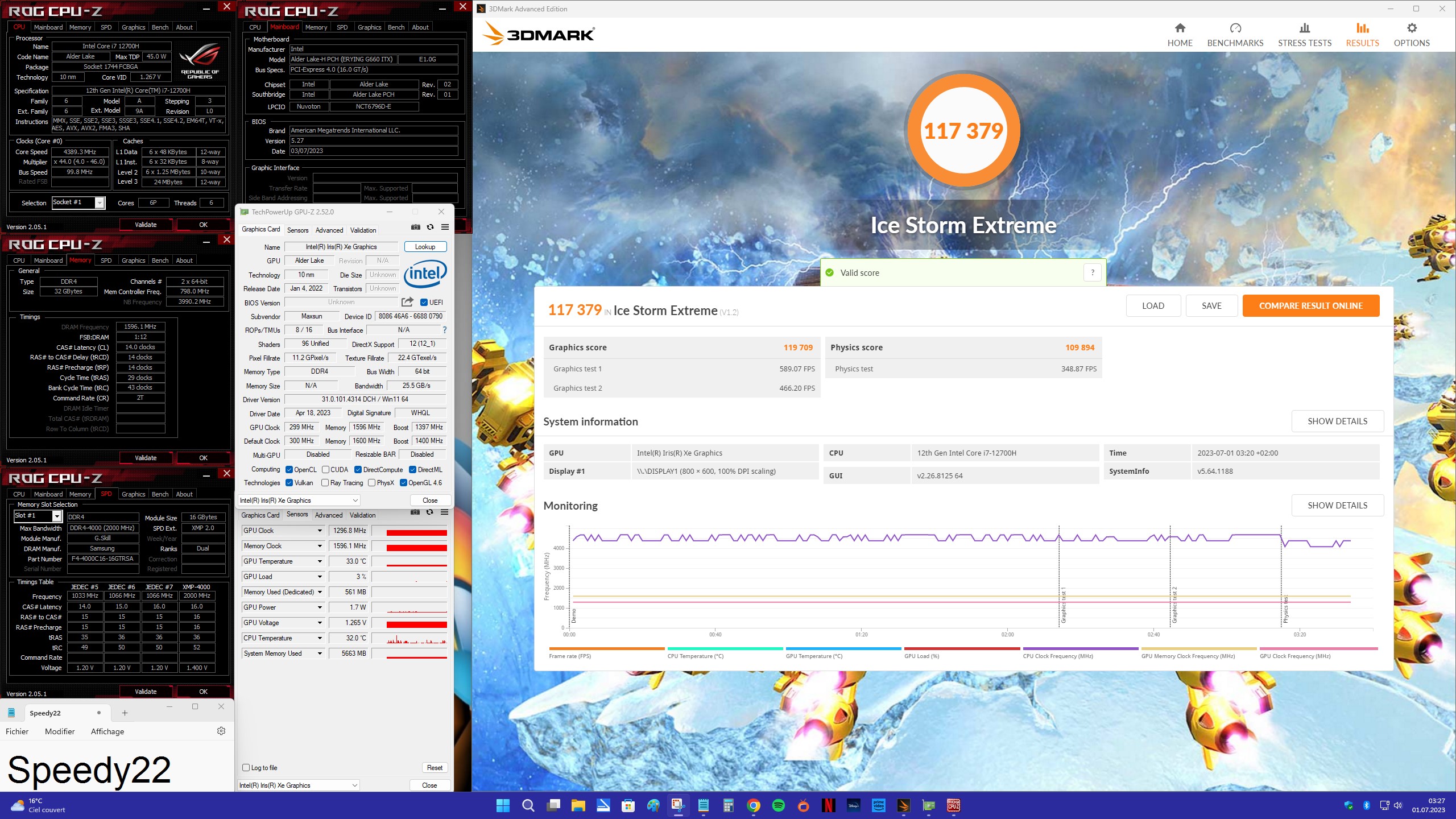Switch to Bench tab in top-left CPU-Z
The image size is (1456, 819).
tap(160, 27)
